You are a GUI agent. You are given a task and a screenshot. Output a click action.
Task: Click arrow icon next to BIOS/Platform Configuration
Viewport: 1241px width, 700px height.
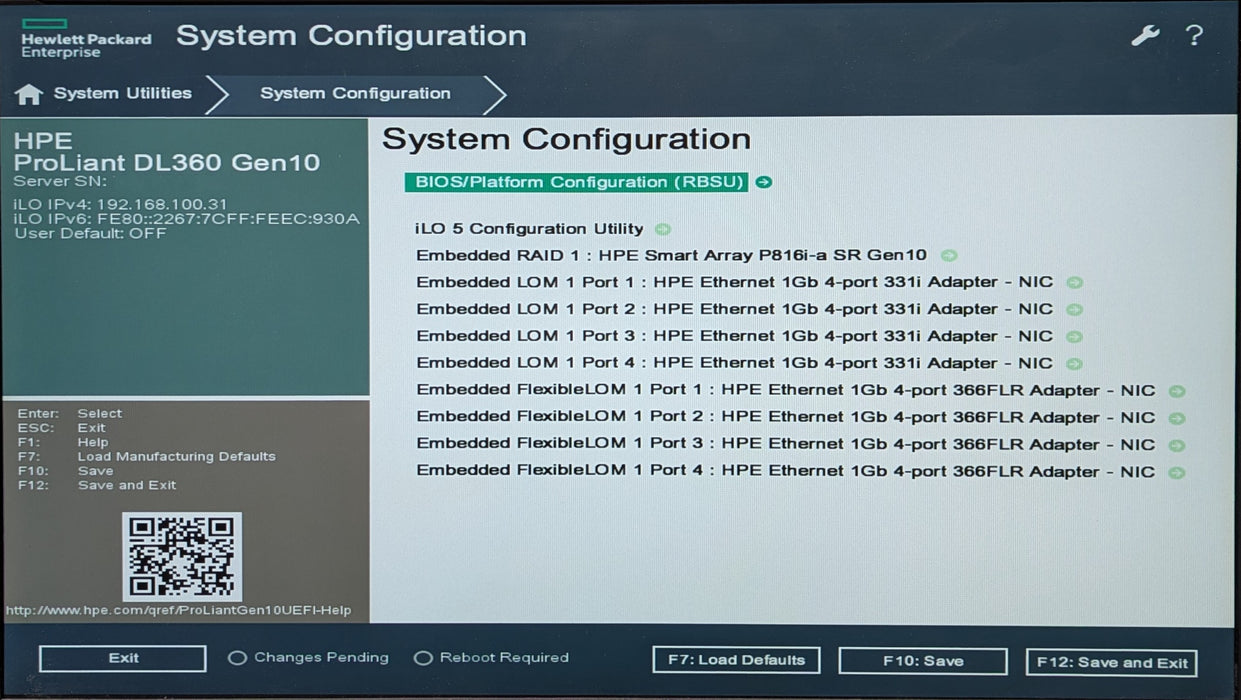coord(764,182)
